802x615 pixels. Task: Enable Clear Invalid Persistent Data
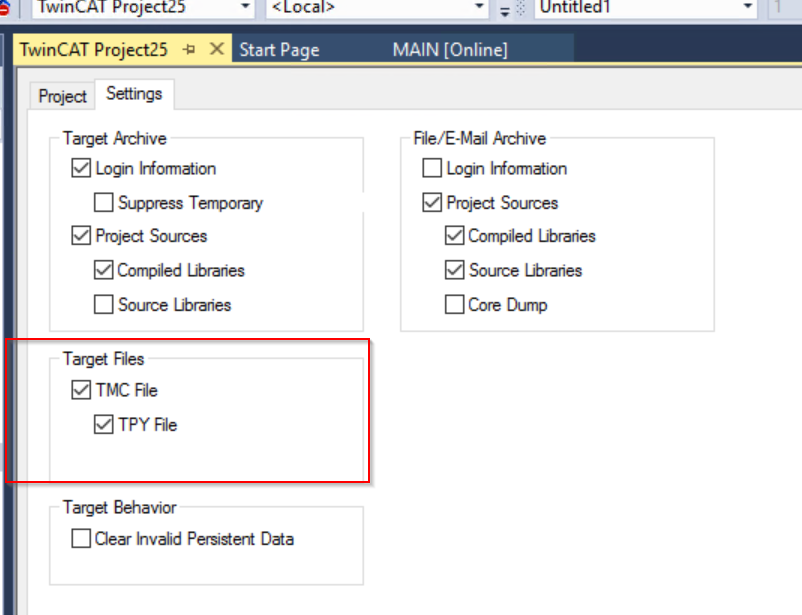pos(81,538)
